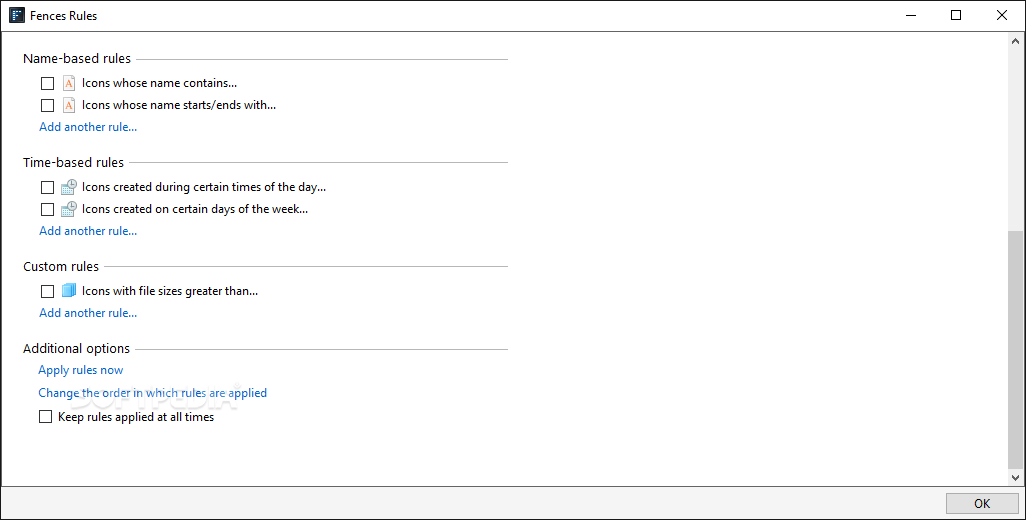Add another rule under Name-based rules
The height and width of the screenshot is (520, 1026).
[88, 127]
